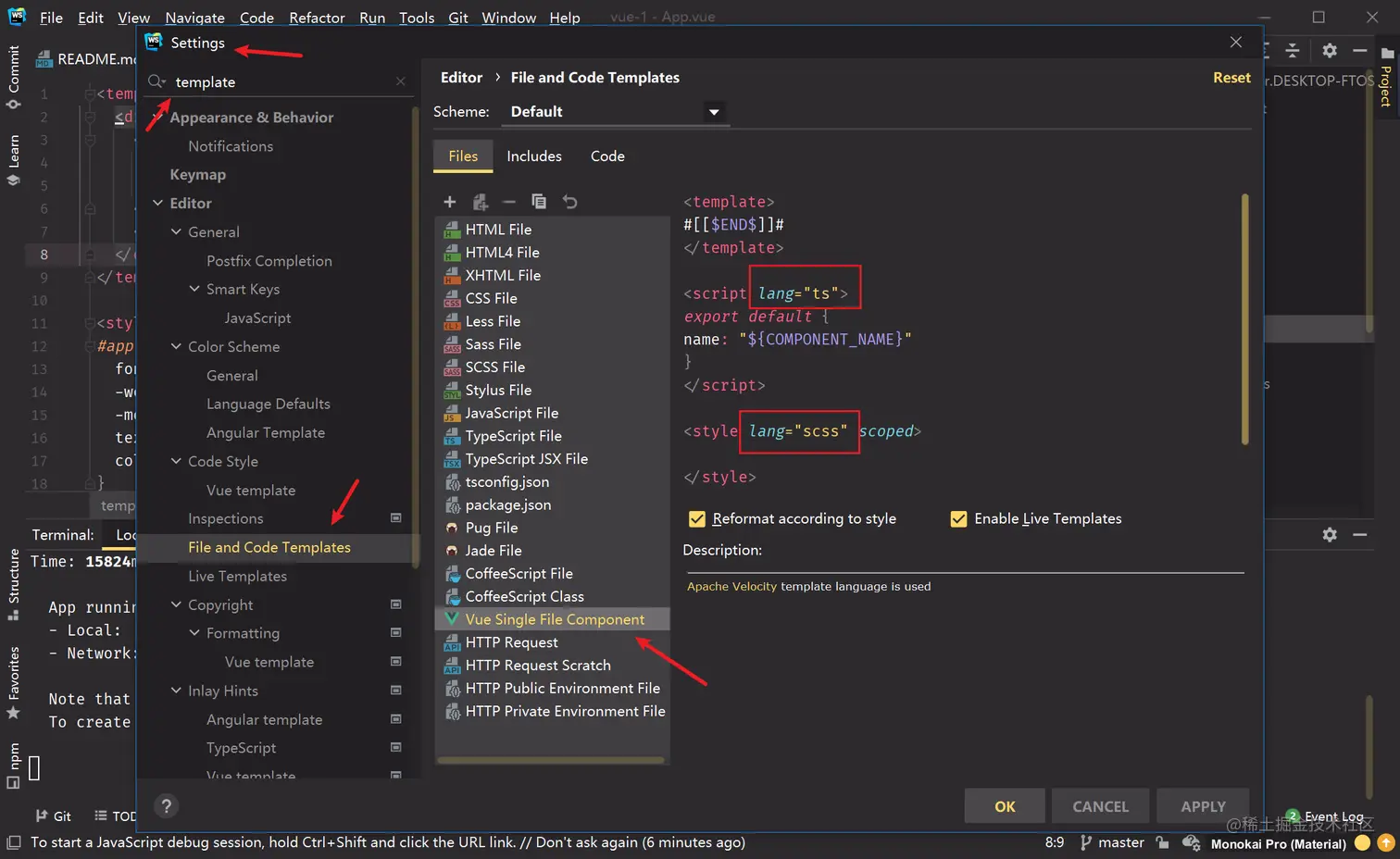Click the OK button
The width and height of the screenshot is (1400, 859).
[x=1005, y=806]
